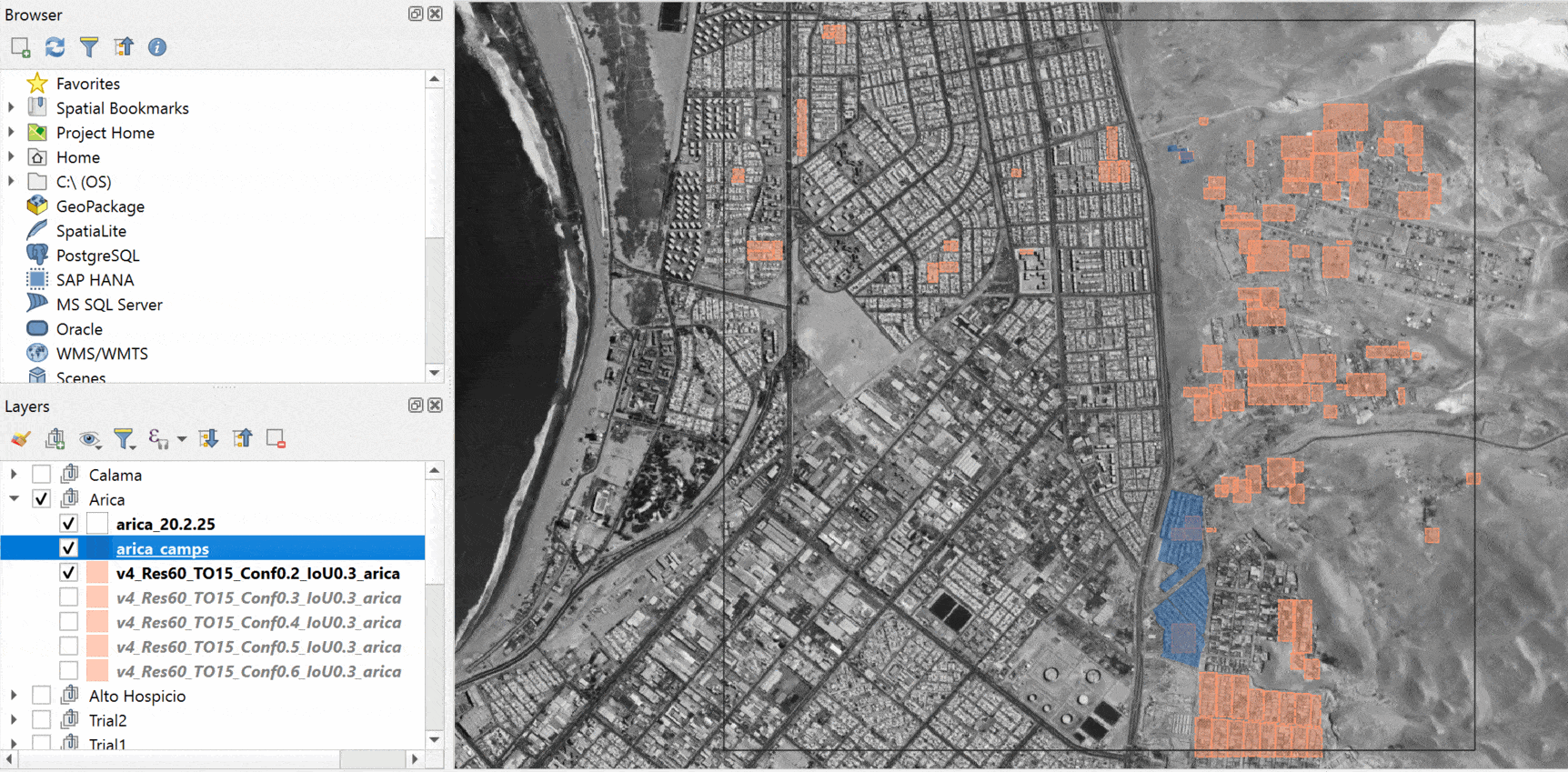Enable the Conf0.6 arica layer
The height and width of the screenshot is (772, 1568).
click(68, 671)
